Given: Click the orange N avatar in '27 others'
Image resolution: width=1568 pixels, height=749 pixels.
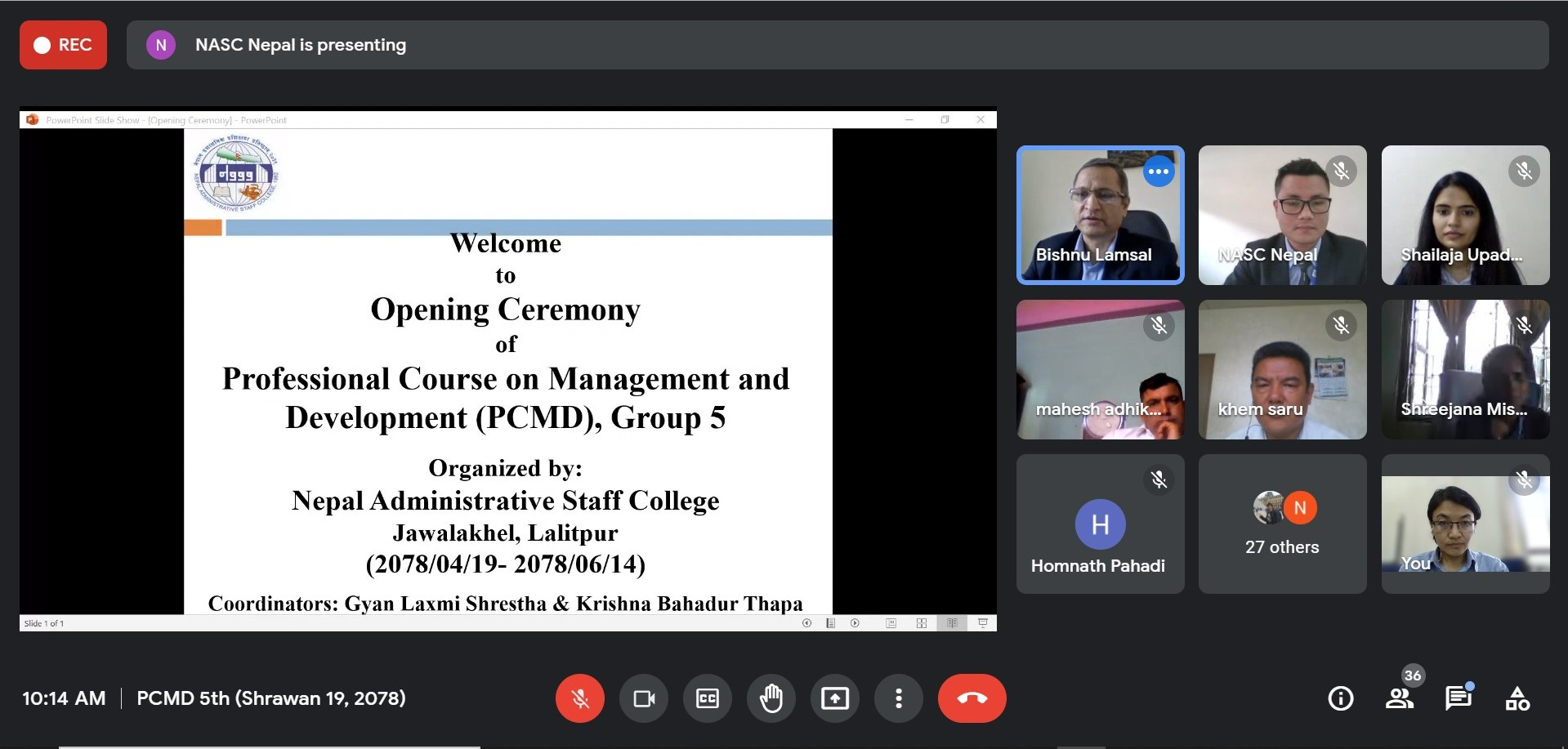Looking at the screenshot, I should pos(1300,508).
